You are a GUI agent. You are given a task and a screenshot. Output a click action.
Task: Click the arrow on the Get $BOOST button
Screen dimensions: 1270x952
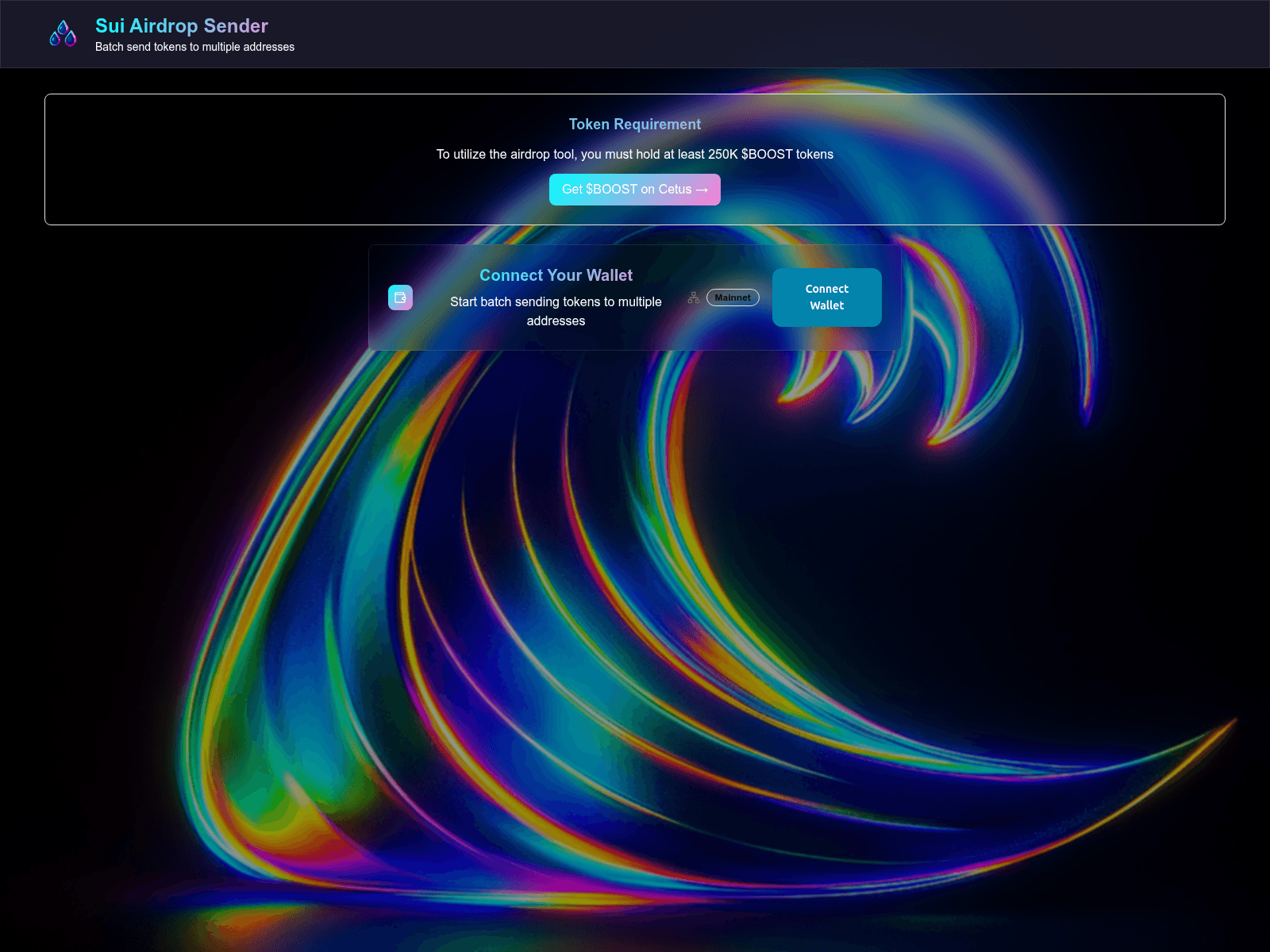702,190
